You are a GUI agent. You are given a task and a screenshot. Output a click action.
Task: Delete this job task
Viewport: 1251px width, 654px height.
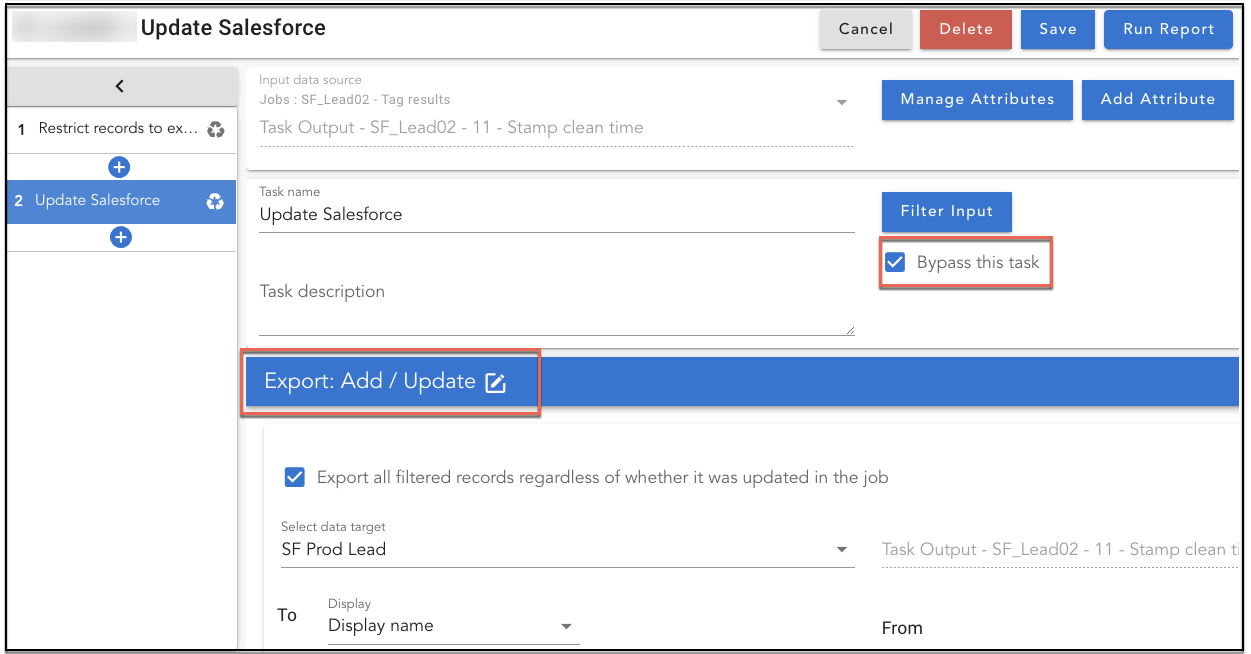click(x=966, y=29)
